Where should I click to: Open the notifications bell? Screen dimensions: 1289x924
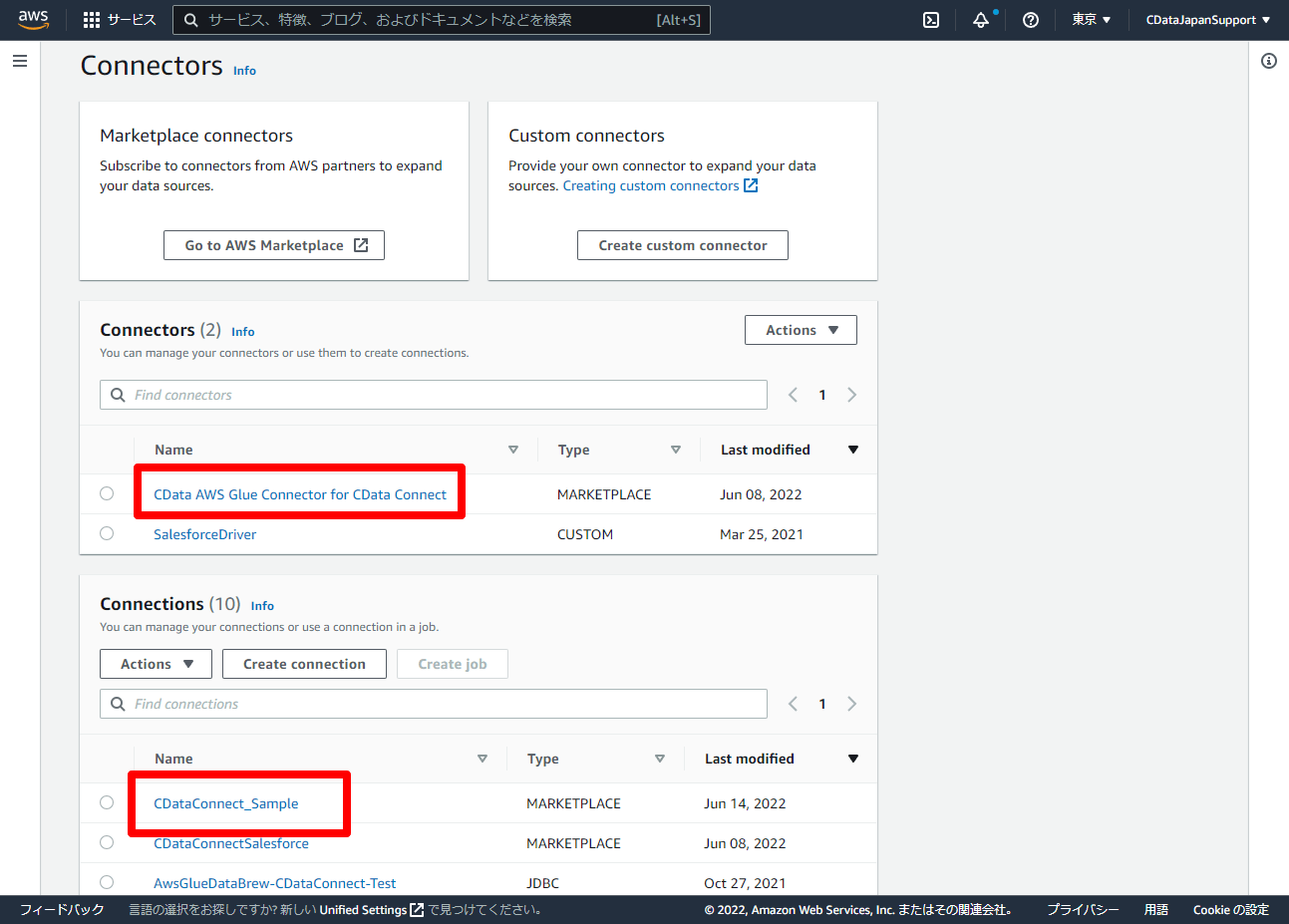point(981,20)
